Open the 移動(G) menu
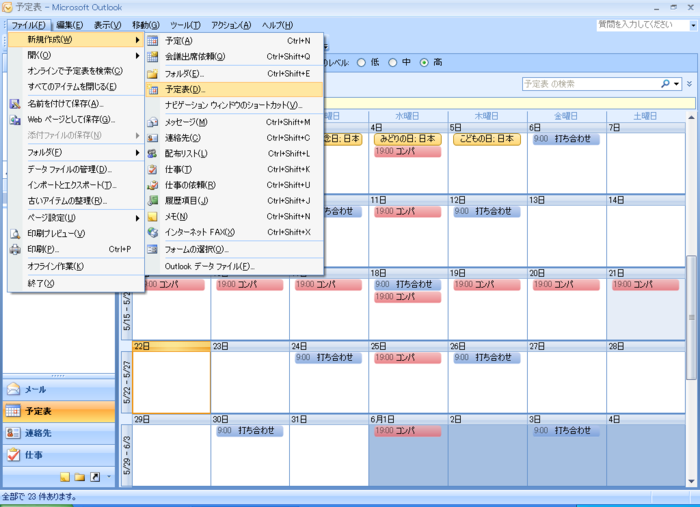The width and height of the screenshot is (700, 507). pyautogui.click(x=146, y=25)
